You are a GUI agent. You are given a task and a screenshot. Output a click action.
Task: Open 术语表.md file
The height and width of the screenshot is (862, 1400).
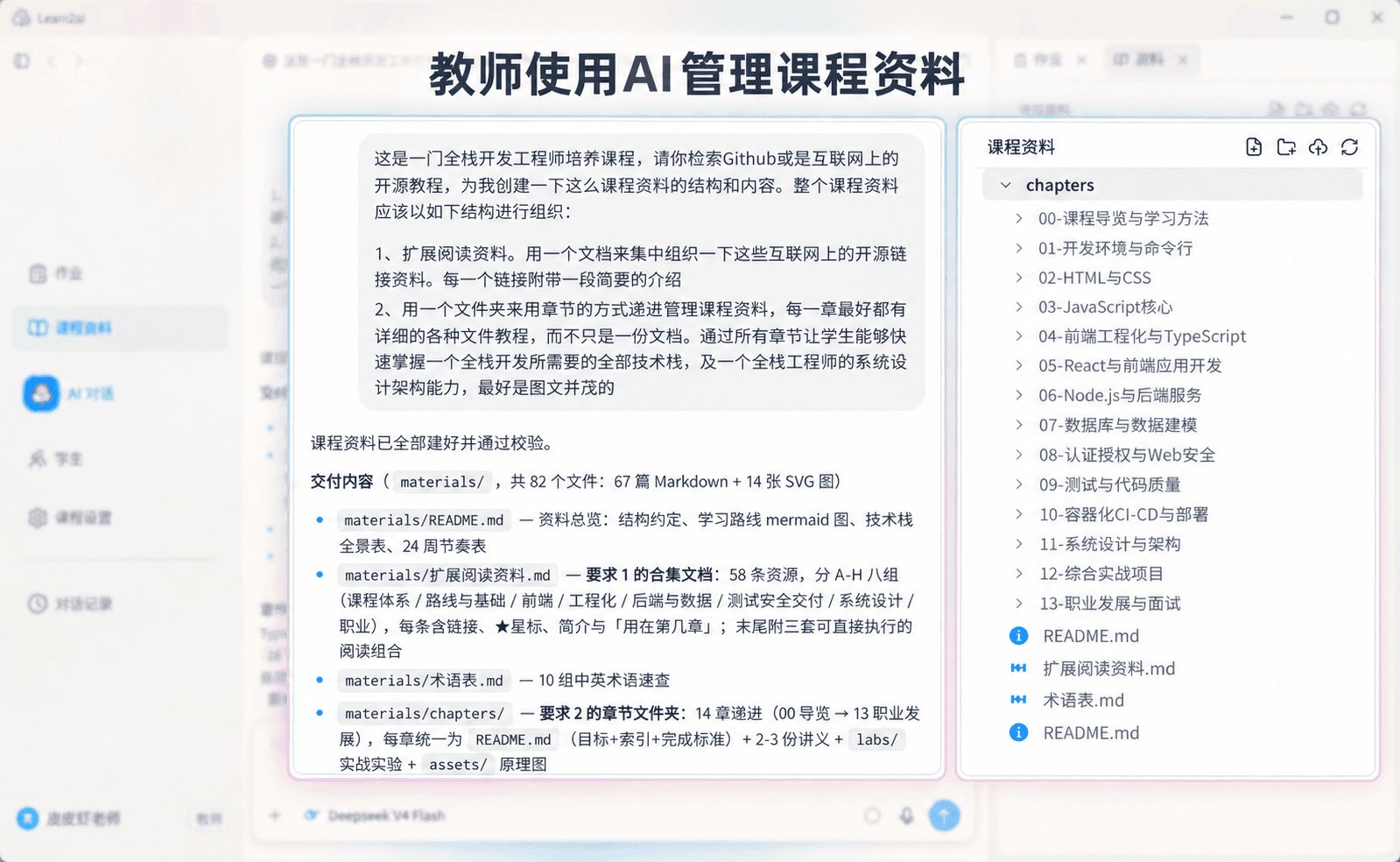click(1083, 700)
